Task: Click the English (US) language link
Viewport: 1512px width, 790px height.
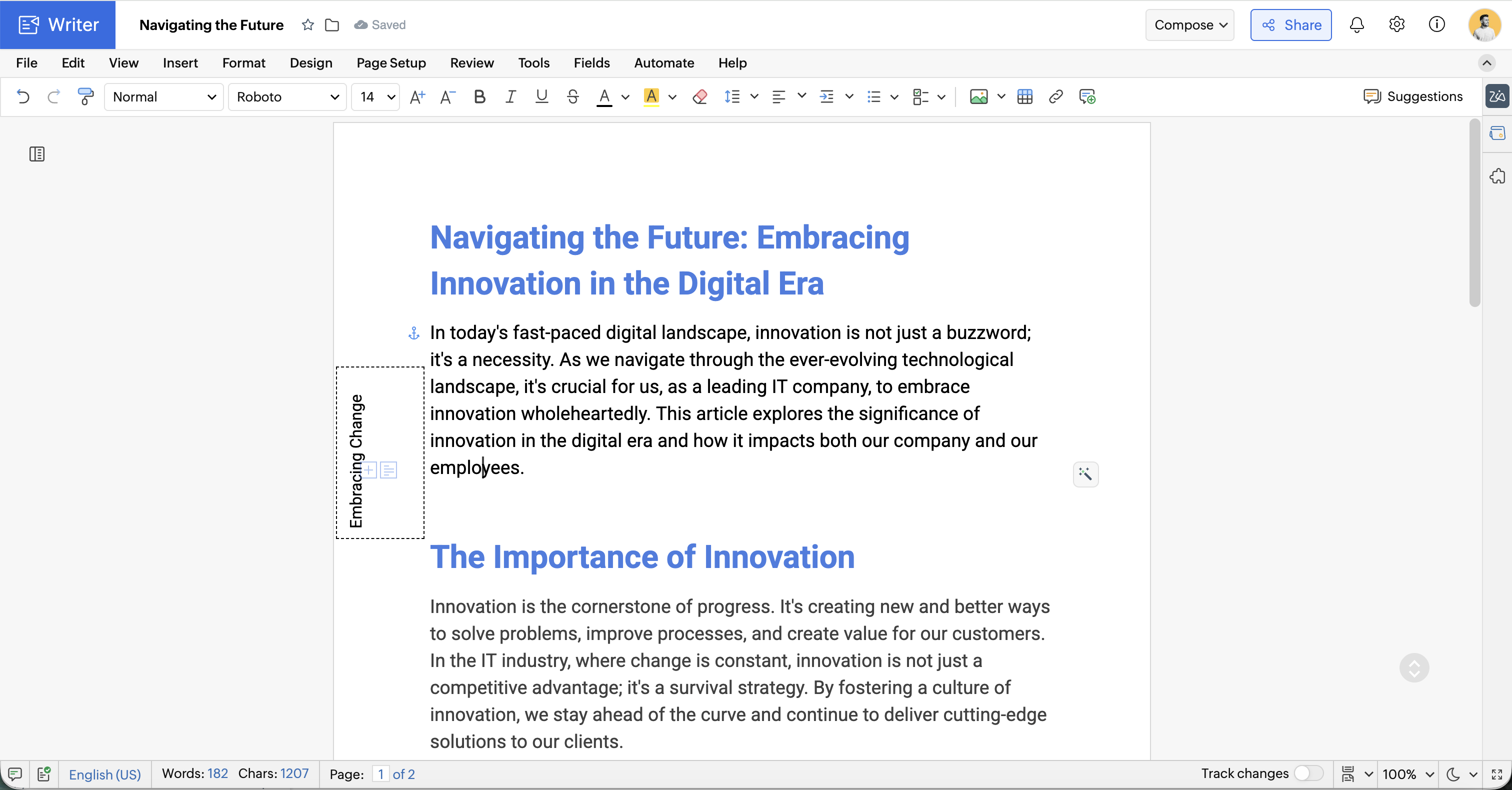Action: pos(105,774)
